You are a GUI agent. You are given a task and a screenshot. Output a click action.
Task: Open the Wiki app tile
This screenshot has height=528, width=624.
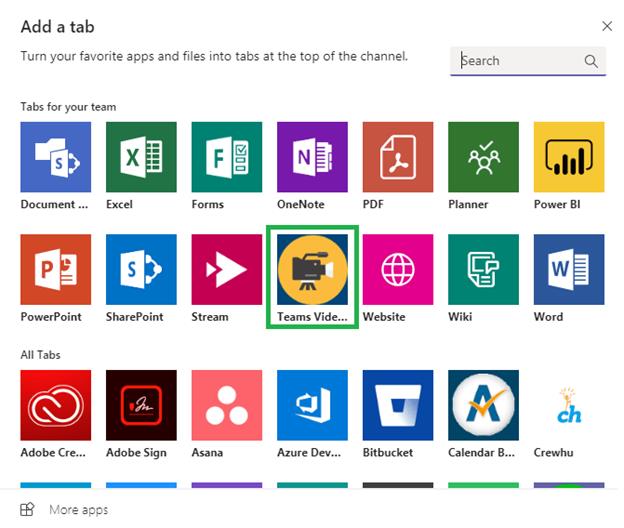[x=484, y=269]
